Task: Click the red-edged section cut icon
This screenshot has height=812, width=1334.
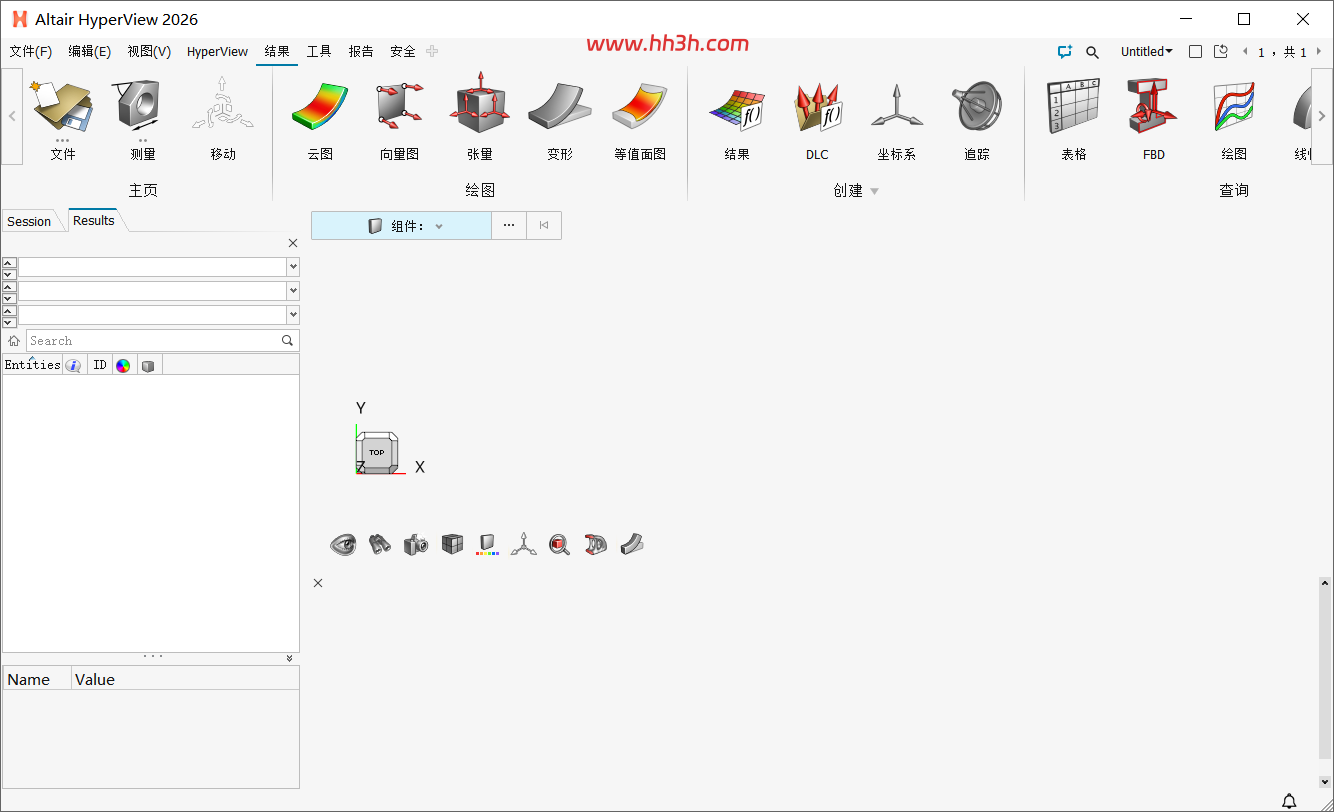Action: (596, 545)
